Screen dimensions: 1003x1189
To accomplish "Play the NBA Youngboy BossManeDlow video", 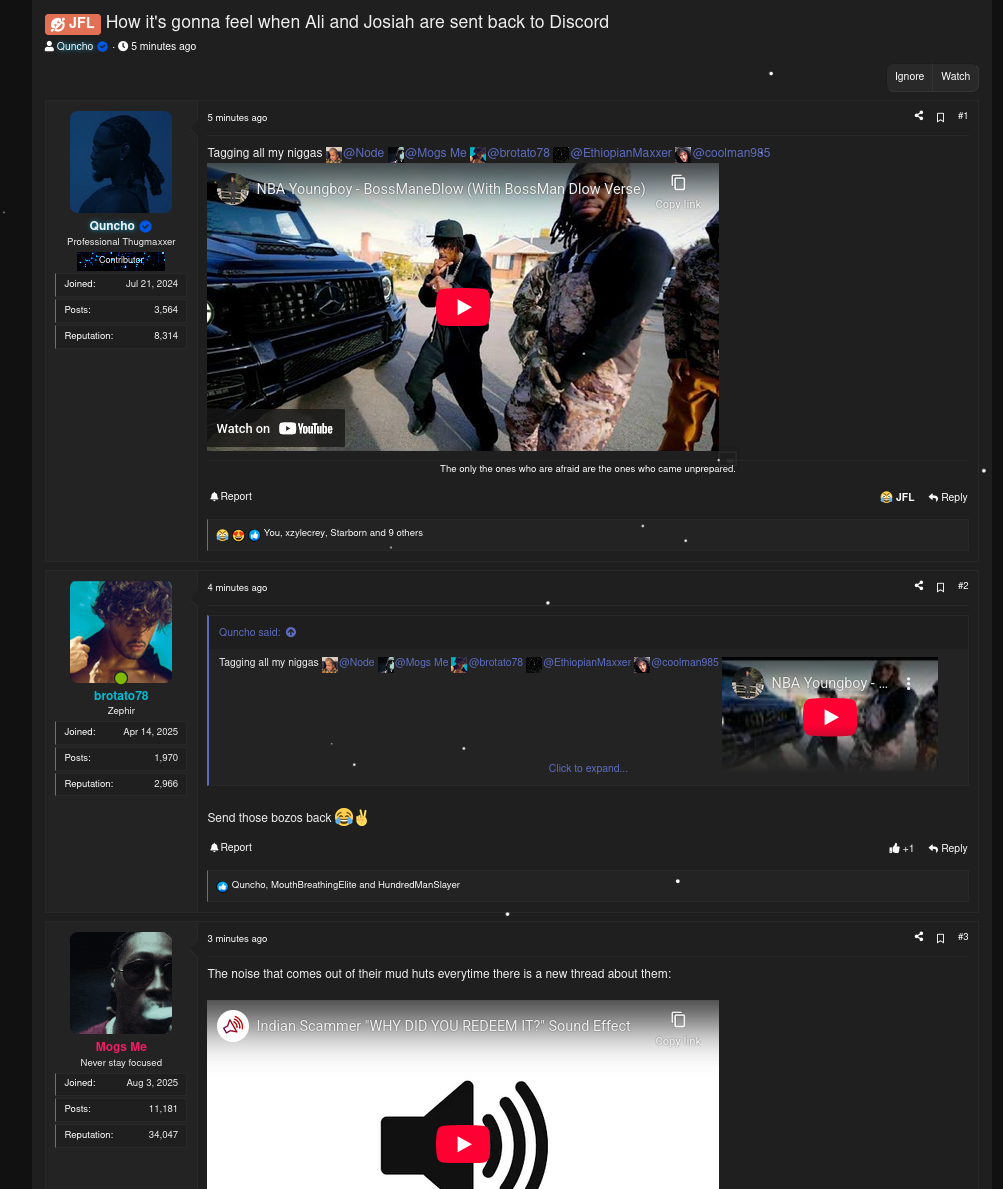I will point(463,307).
